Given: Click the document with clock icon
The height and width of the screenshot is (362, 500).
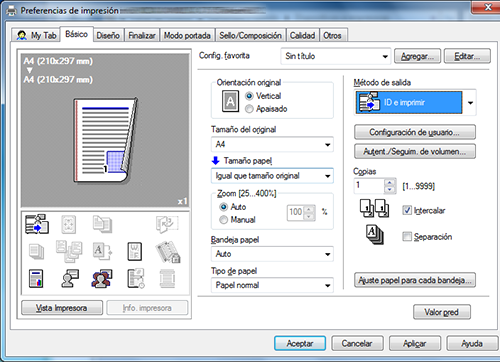Looking at the screenshot, I should click(x=136, y=279).
